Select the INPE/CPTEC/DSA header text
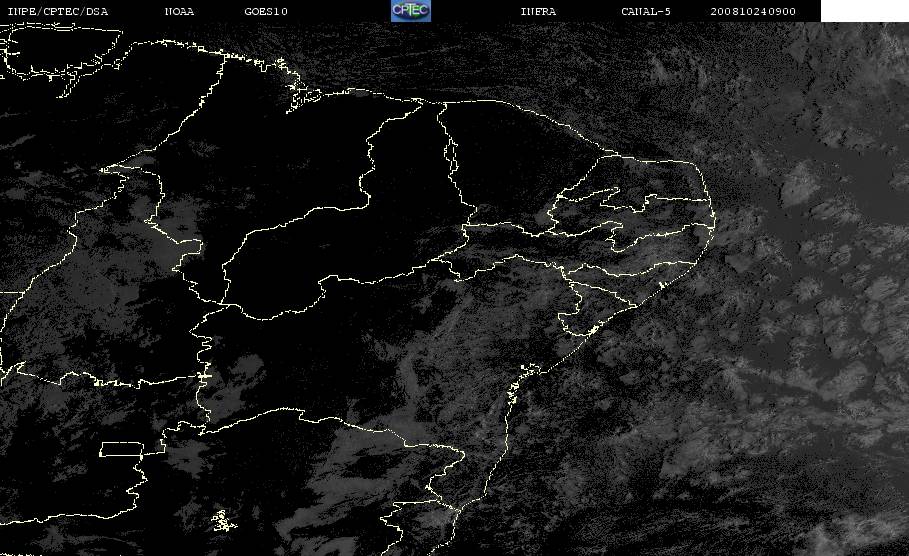This screenshot has width=909, height=556. (x=58, y=12)
